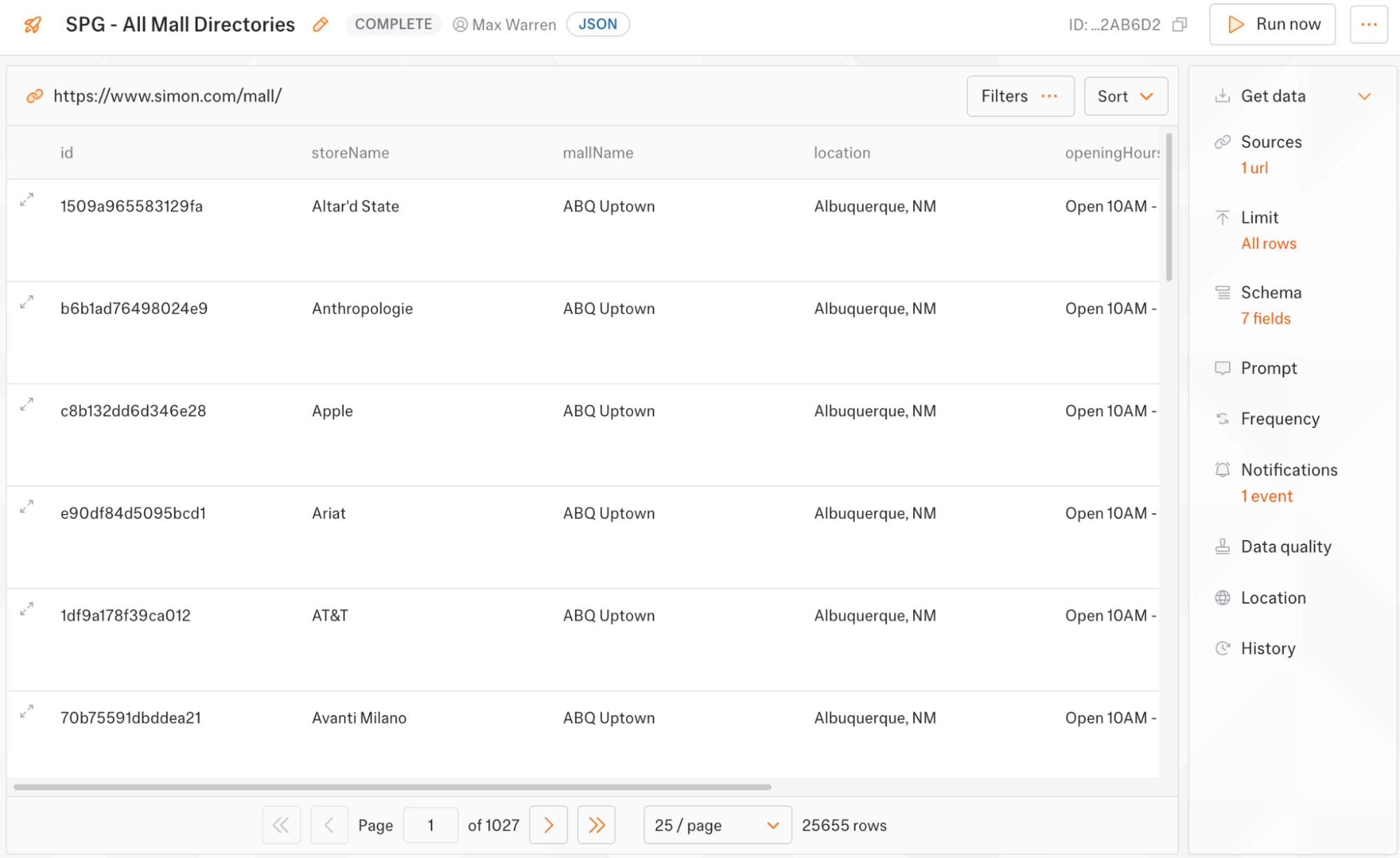Click the Sources chain icon in the sidebar
1400x858 pixels.
point(1223,141)
